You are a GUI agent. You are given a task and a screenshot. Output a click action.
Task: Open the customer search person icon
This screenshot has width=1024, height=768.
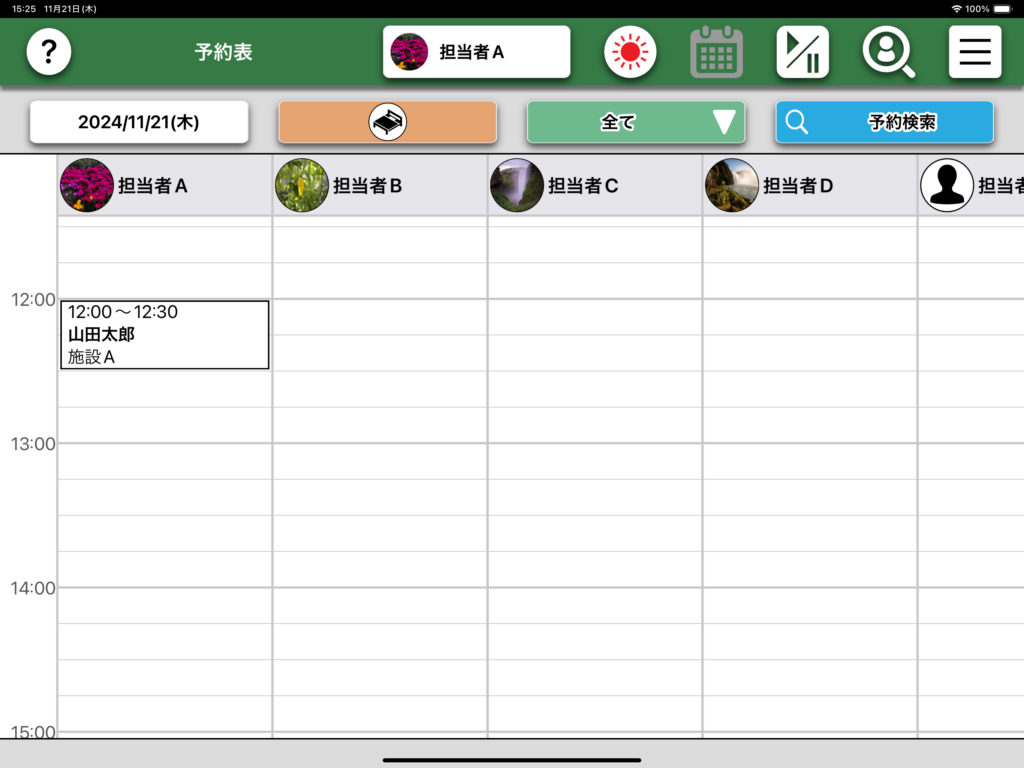[888, 52]
